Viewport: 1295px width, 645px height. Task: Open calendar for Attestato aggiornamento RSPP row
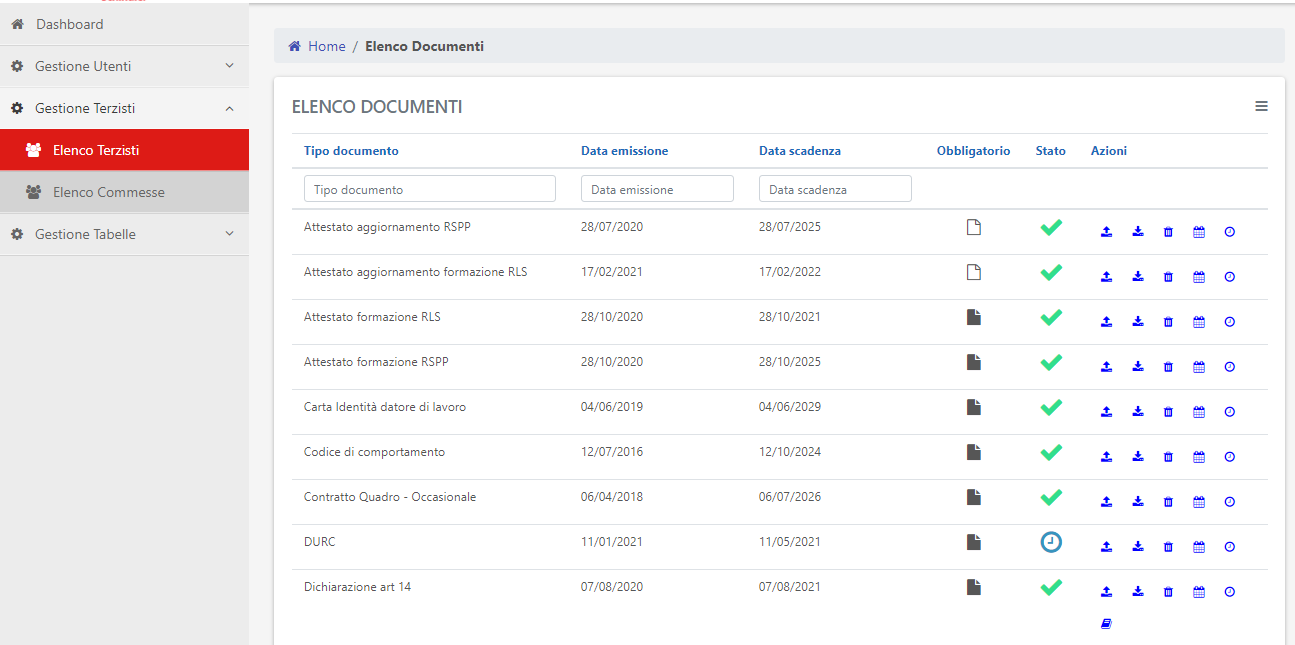(x=1199, y=232)
